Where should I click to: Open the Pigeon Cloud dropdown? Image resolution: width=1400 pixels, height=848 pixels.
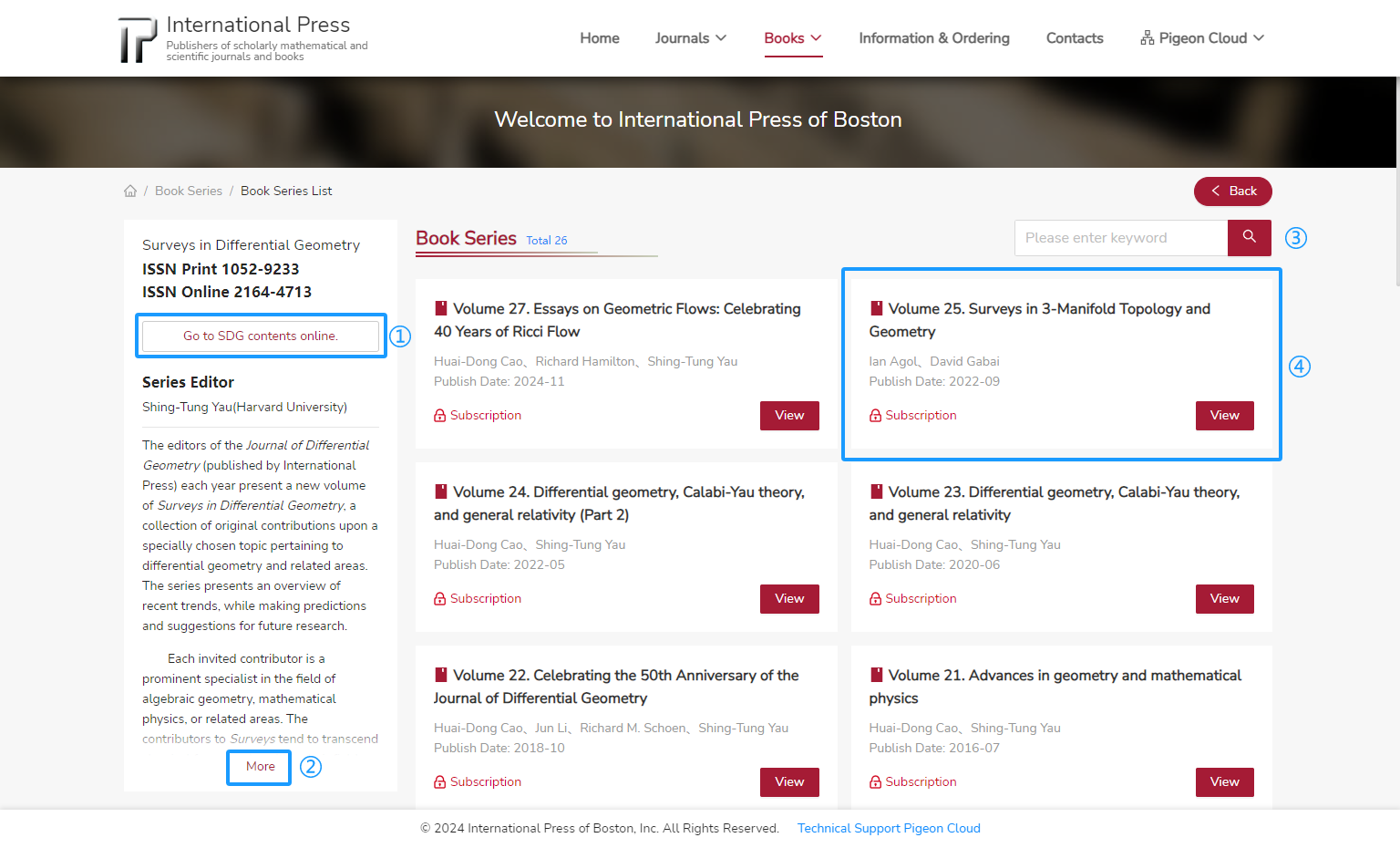[1202, 38]
